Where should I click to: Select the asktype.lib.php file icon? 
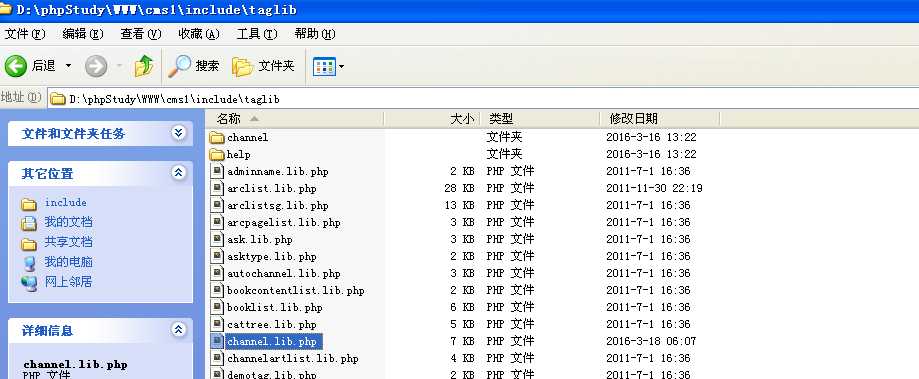pyautogui.click(x=217, y=257)
